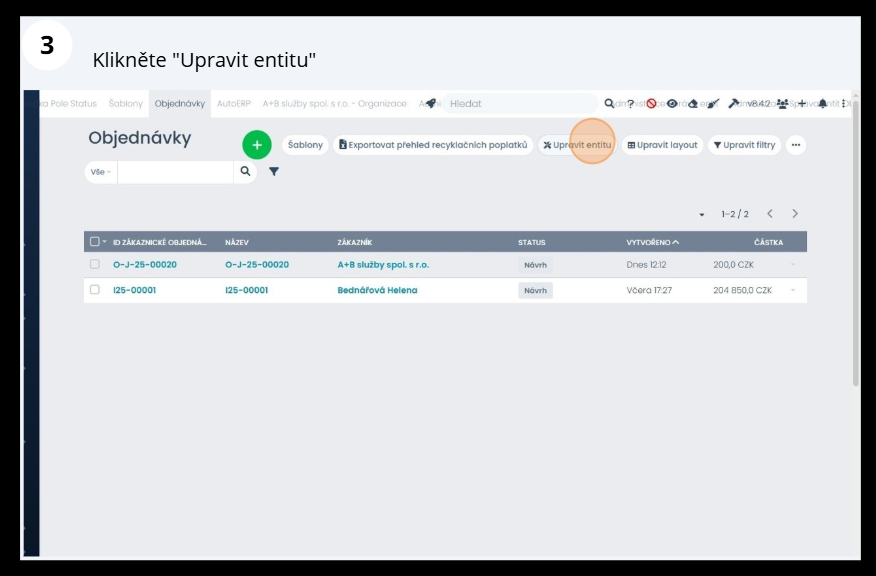Click the vertical scrollbar on the right
Image resolution: width=876 pixels, height=576 pixels.
[x=855, y=242]
